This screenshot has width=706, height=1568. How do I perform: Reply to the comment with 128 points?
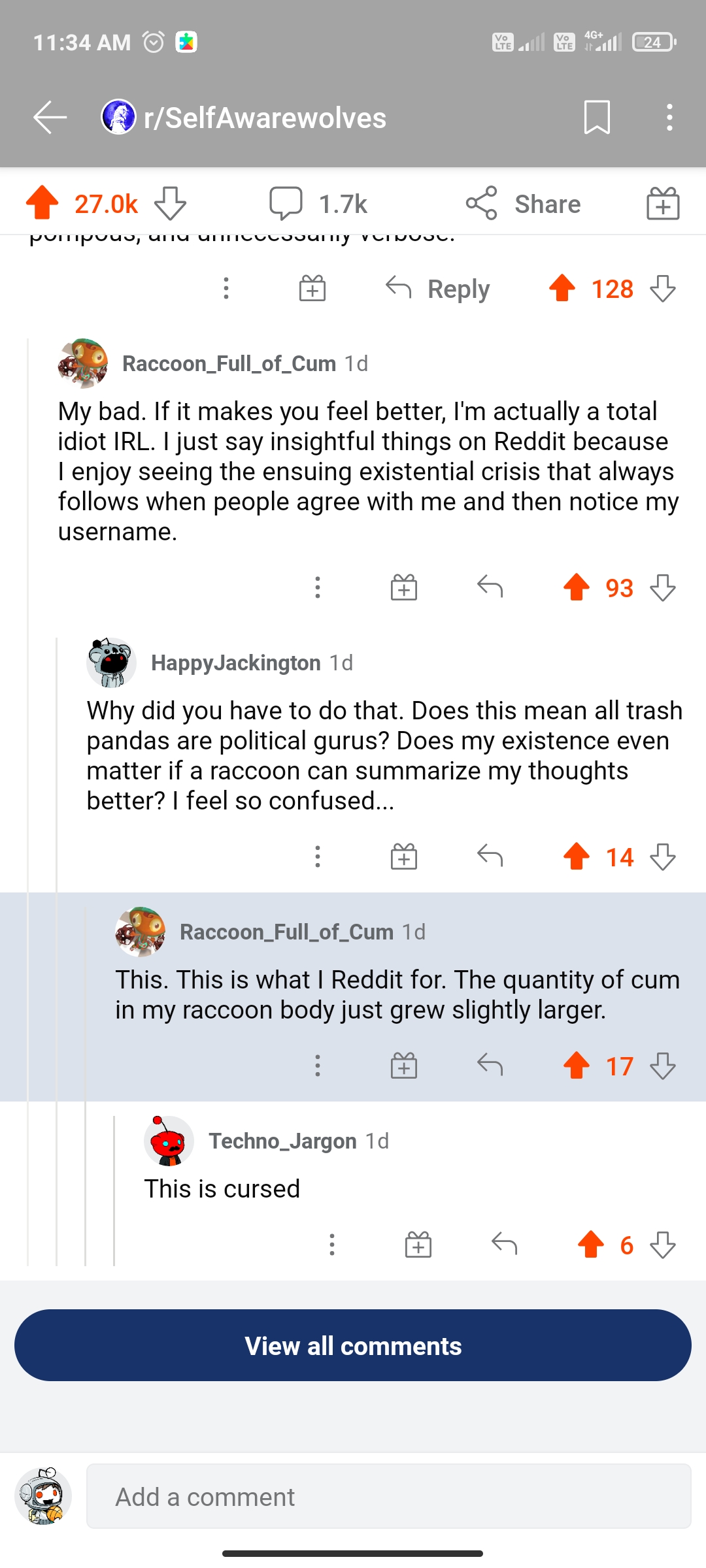[x=438, y=288]
